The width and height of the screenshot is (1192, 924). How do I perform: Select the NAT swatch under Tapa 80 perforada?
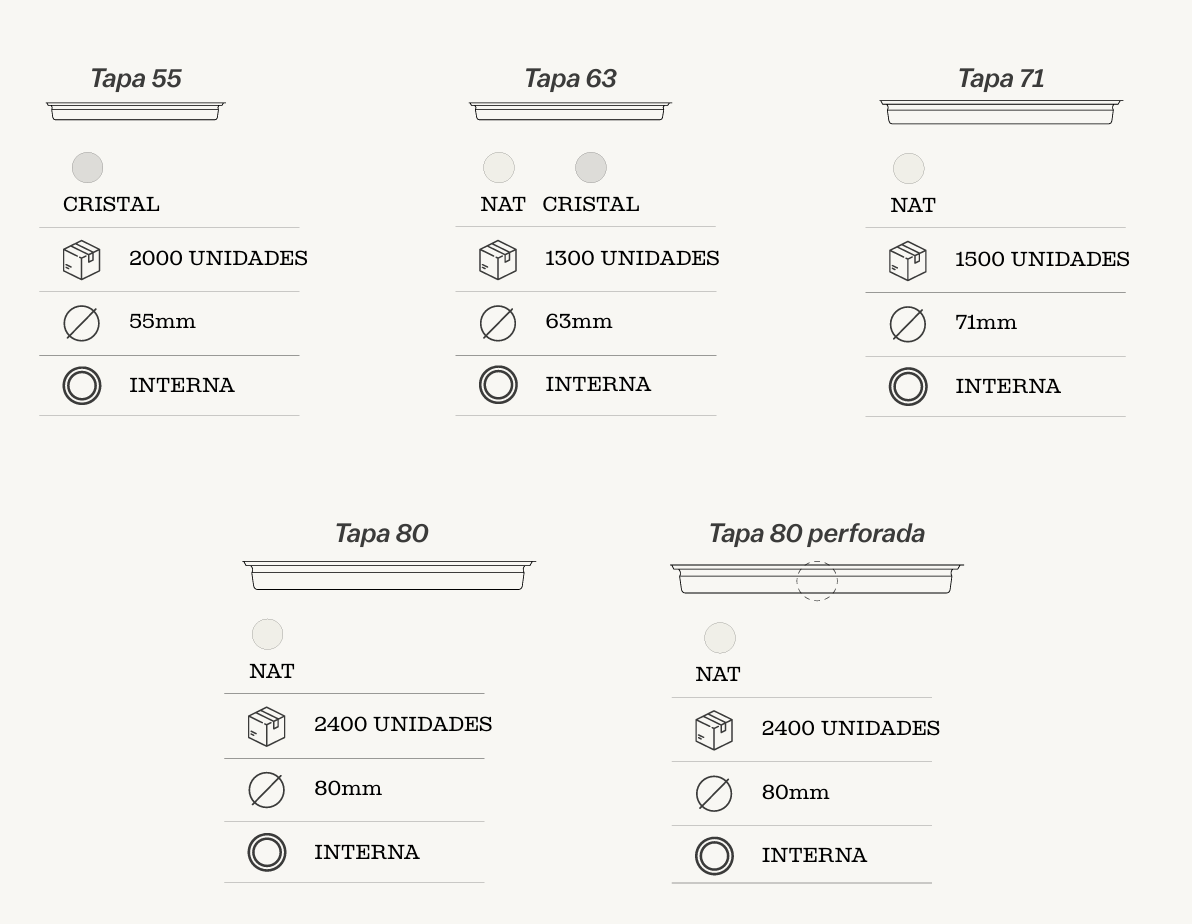coord(720,638)
